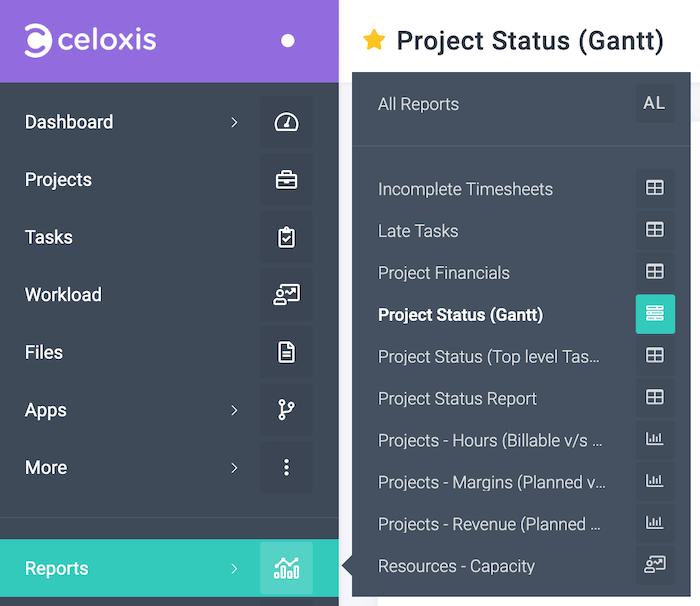Open the Workload resource icon
The image size is (700, 606).
286,295
